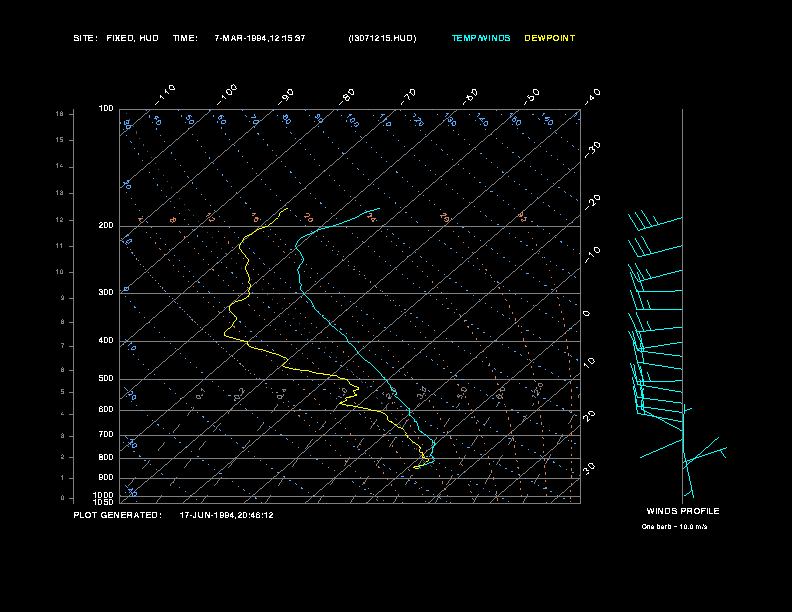Screen dimensions: 792x612
Task: Click the 100 pressure label at top
Action: (x=105, y=108)
